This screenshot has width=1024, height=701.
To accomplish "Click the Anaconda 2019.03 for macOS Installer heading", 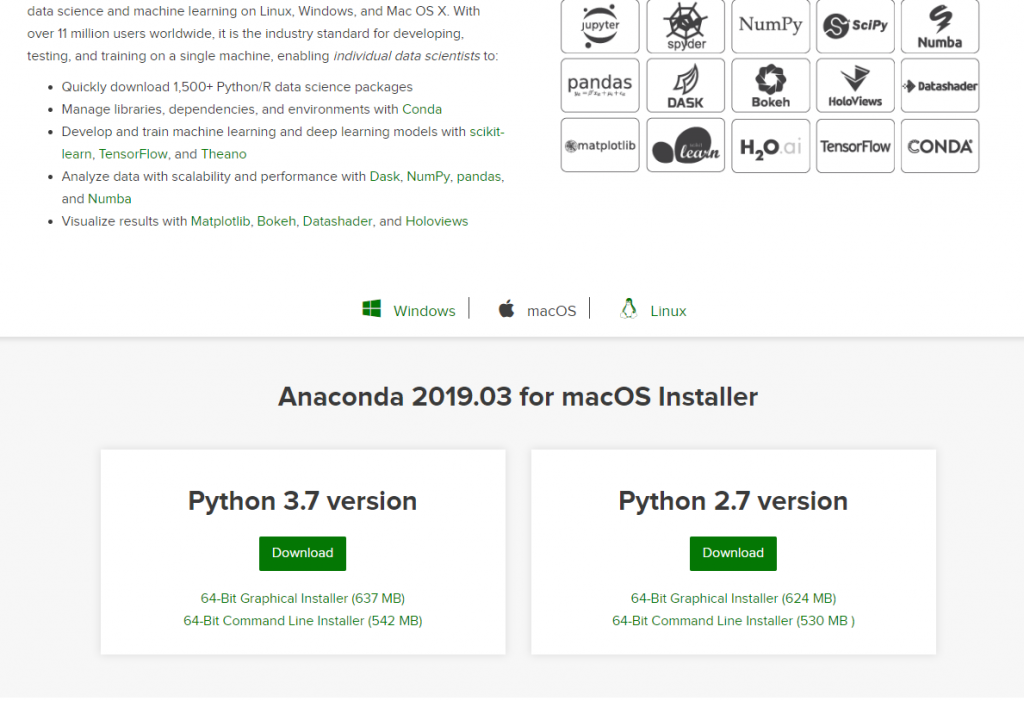I will coord(518,397).
